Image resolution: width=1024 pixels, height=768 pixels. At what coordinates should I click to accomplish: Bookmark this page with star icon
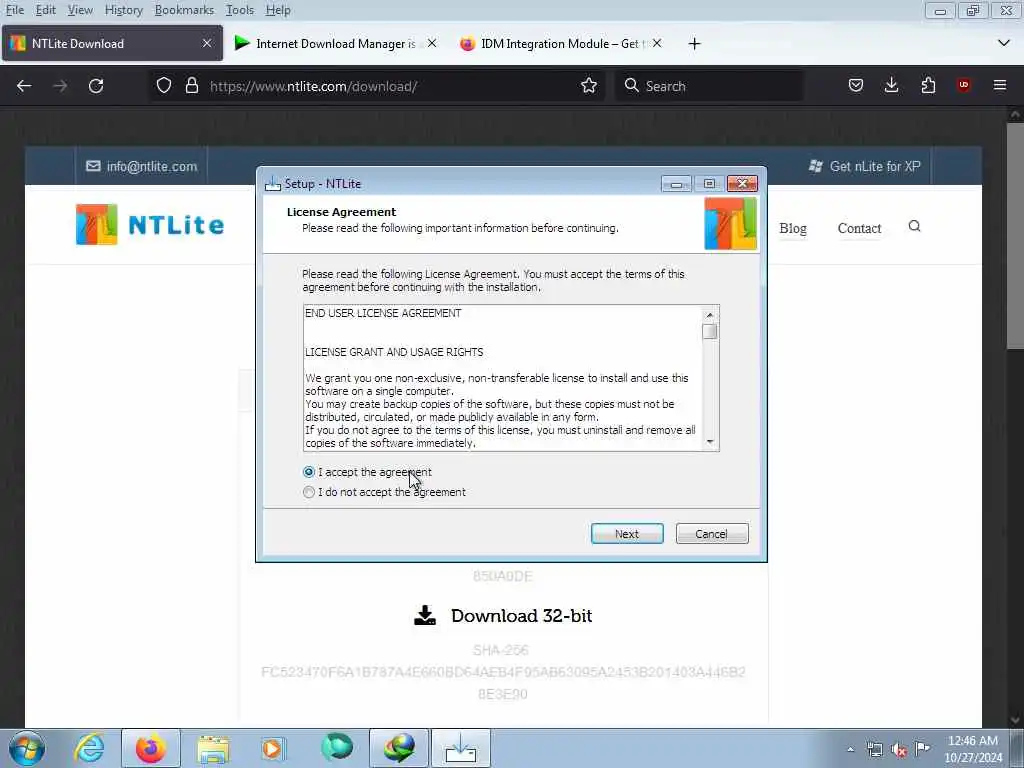tap(588, 86)
